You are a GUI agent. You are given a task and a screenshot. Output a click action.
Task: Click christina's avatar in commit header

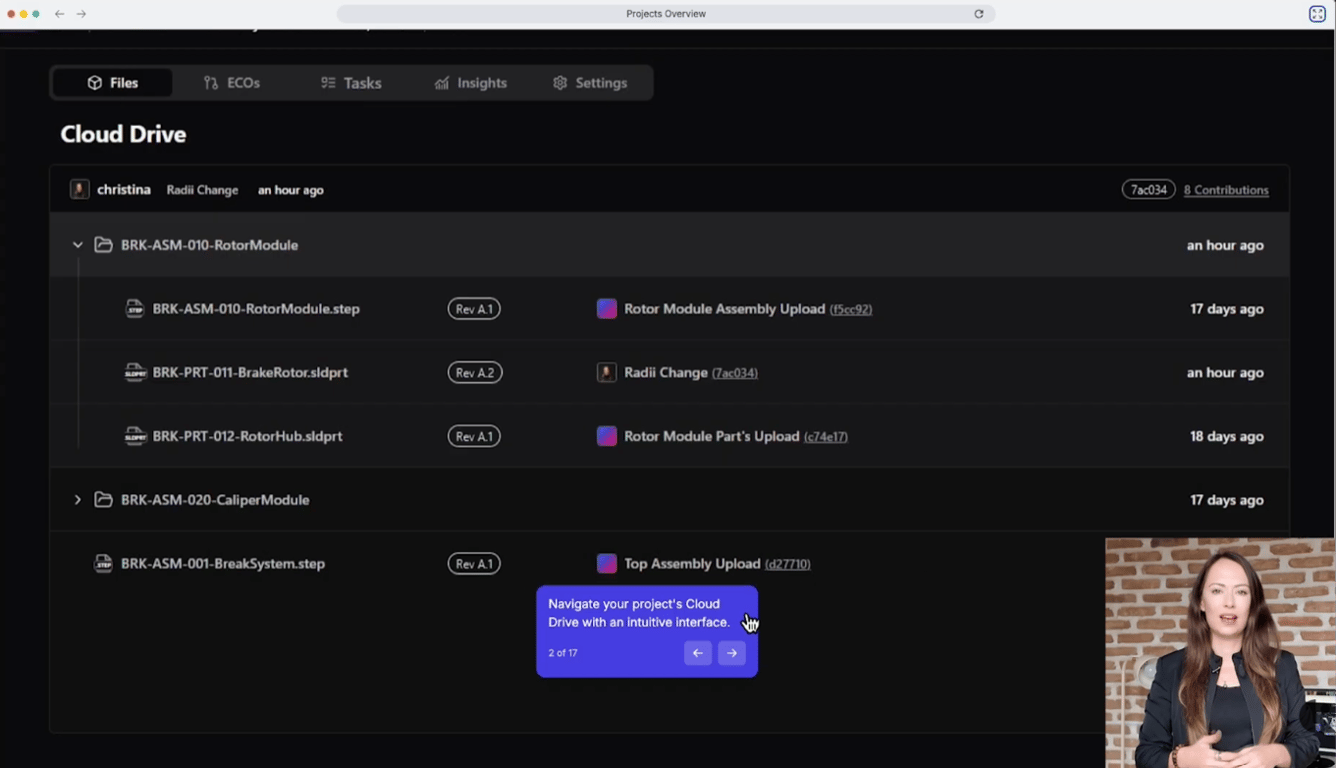click(80, 189)
